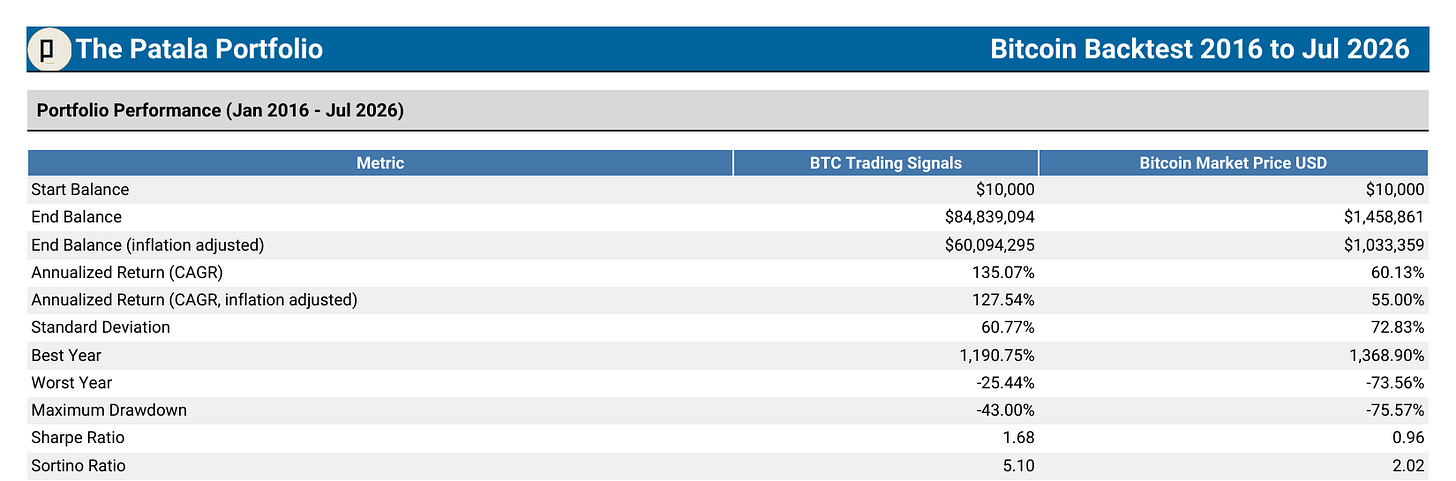Click the BTC Trading Signals column header
The height and width of the screenshot is (481, 1456).
[x=886, y=163]
